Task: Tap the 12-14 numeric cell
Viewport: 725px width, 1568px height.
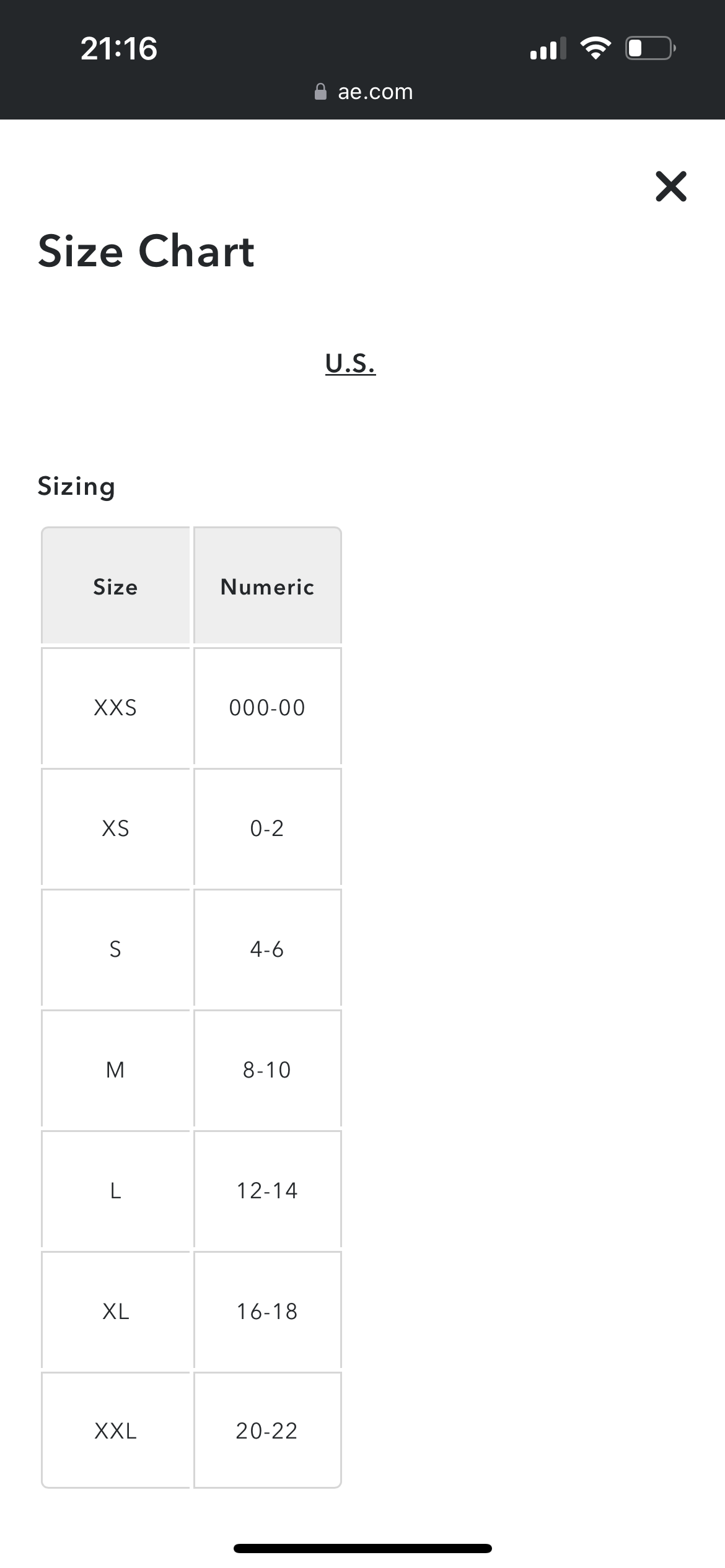Action: coord(267,1190)
